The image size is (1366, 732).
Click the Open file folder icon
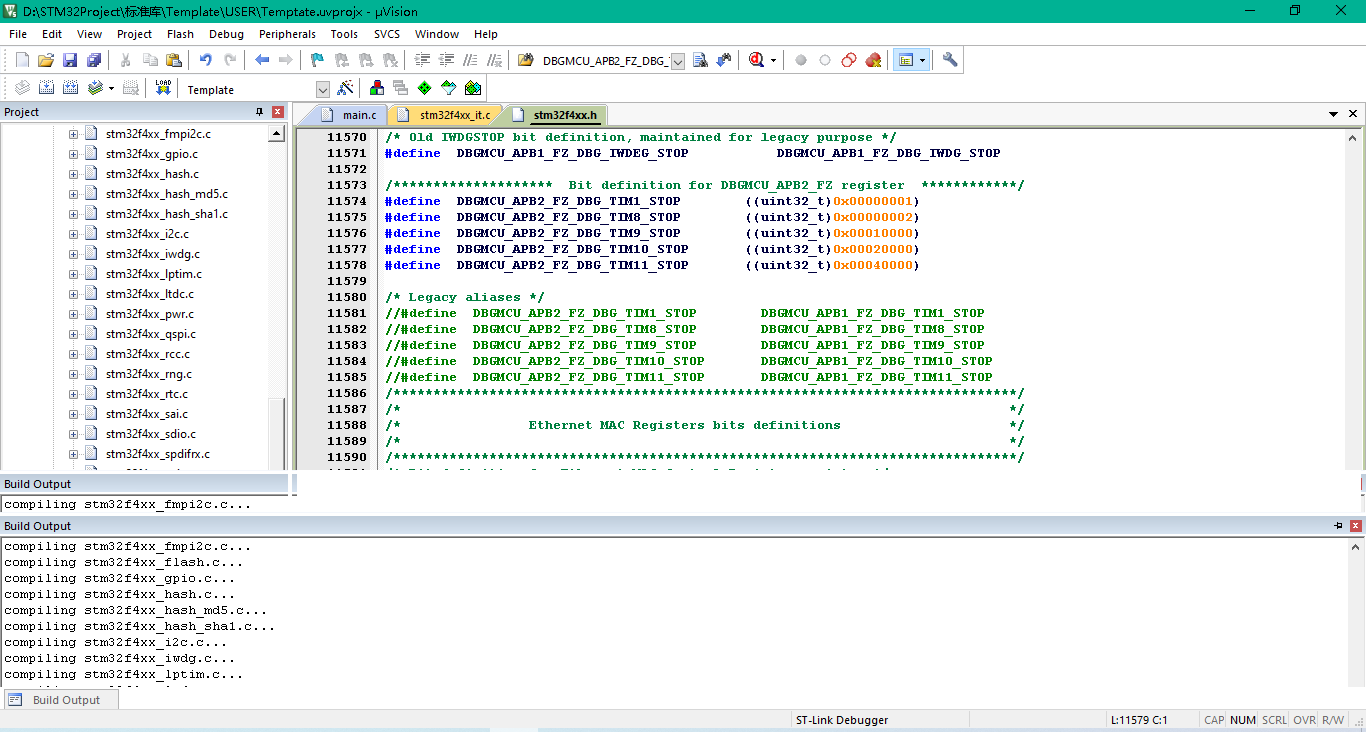click(x=46, y=60)
